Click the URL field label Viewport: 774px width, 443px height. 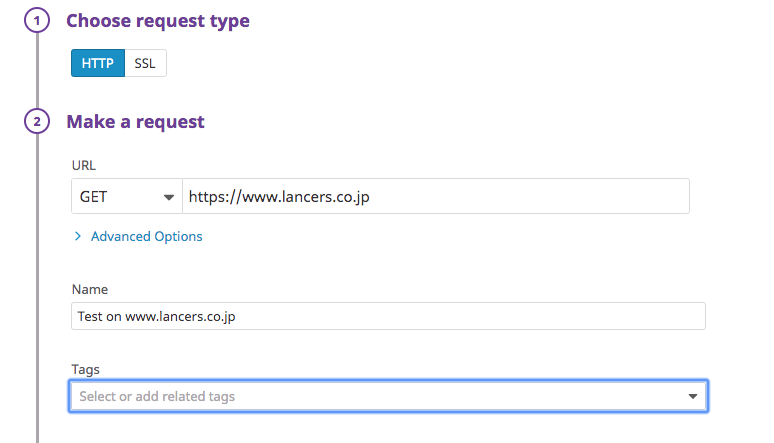83,164
